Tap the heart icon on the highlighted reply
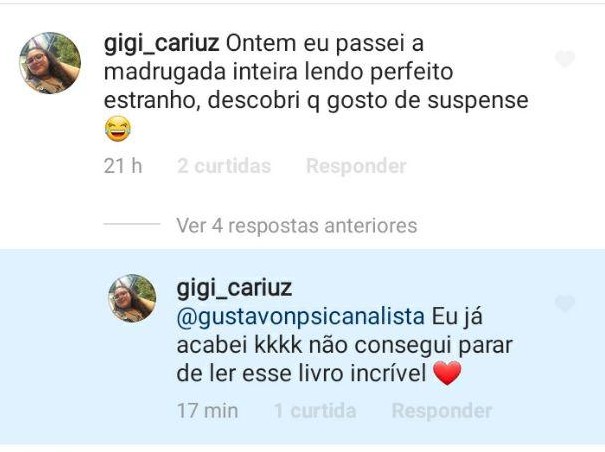605x452 pixels. [x=565, y=303]
